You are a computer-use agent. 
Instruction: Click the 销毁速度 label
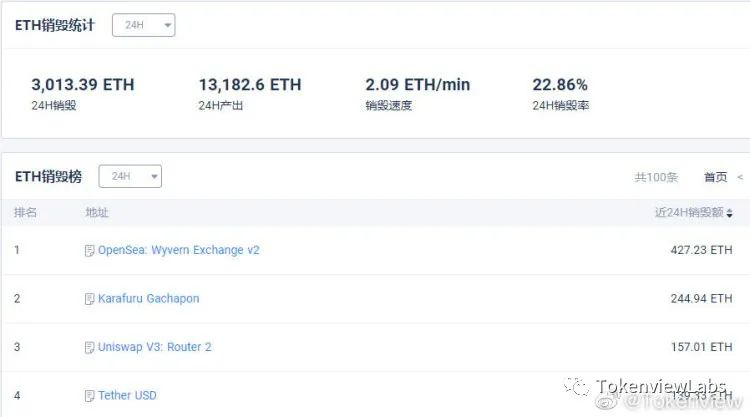point(388,106)
